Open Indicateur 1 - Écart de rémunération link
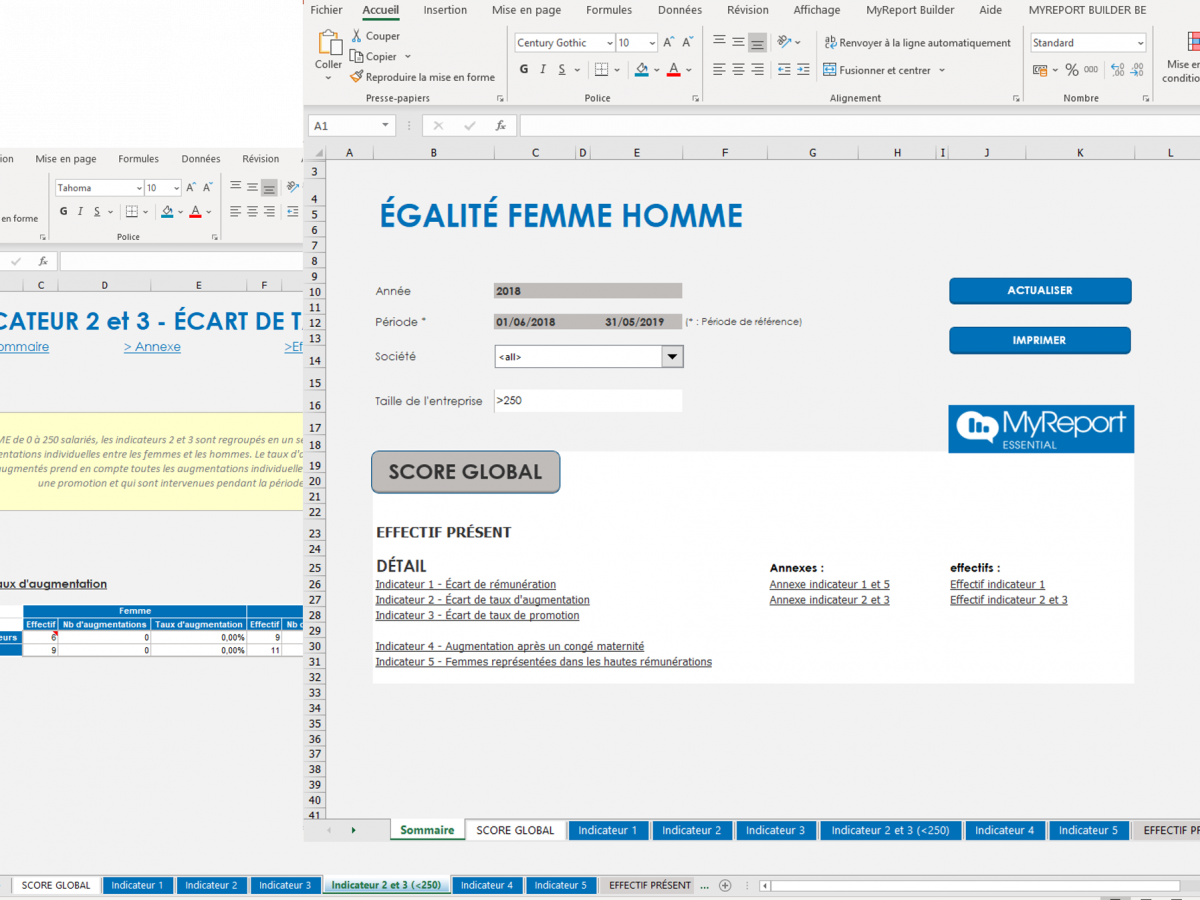 coord(465,584)
